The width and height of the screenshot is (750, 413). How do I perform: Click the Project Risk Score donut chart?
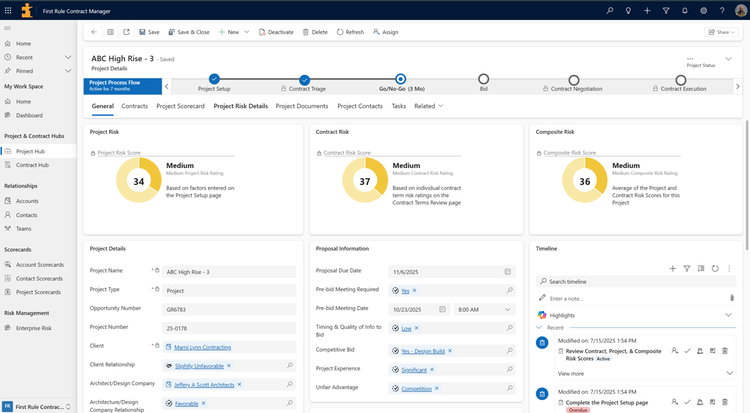point(139,180)
